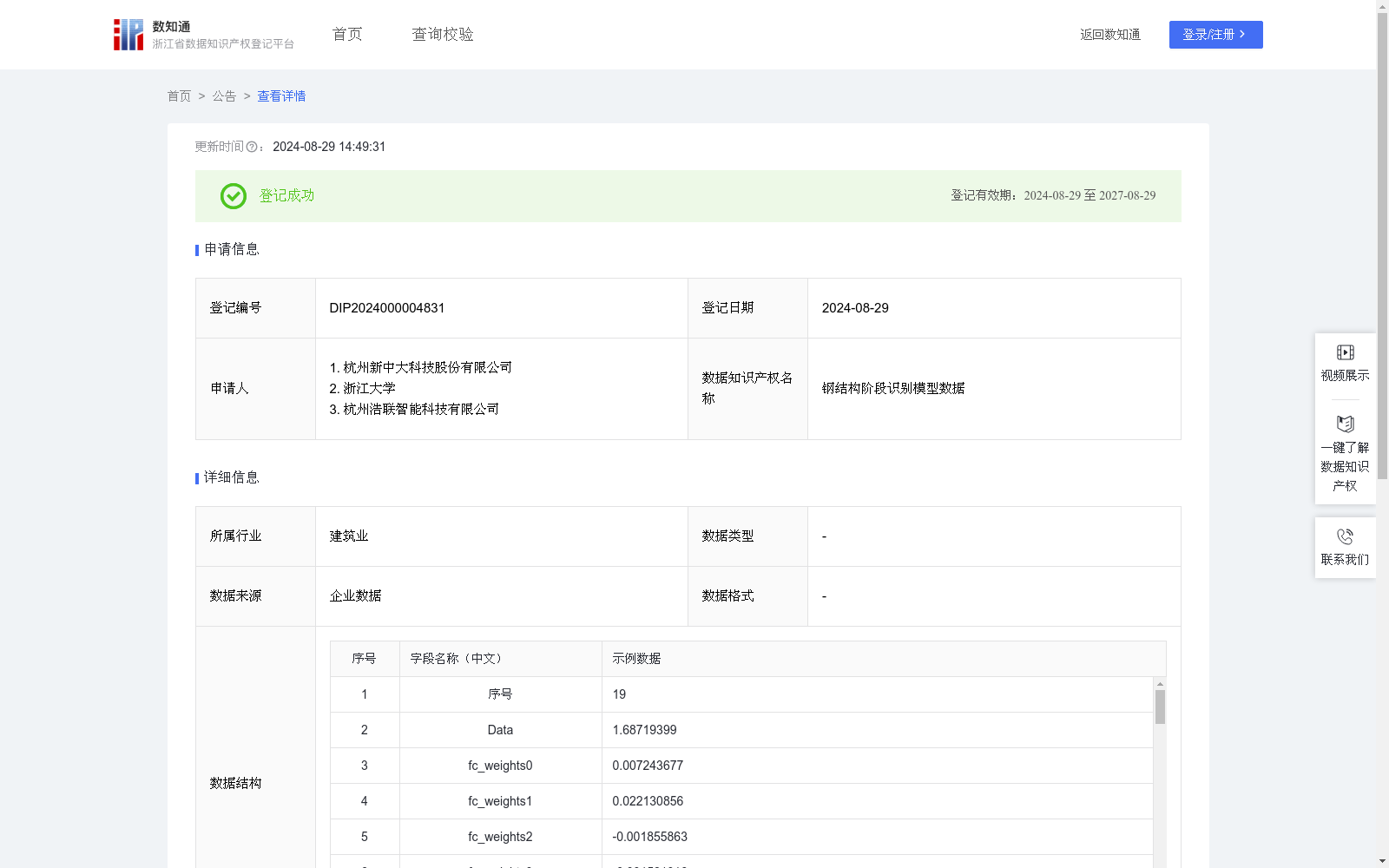
Task: Click the 数据知识产权名称 label cell
Action: click(747, 389)
